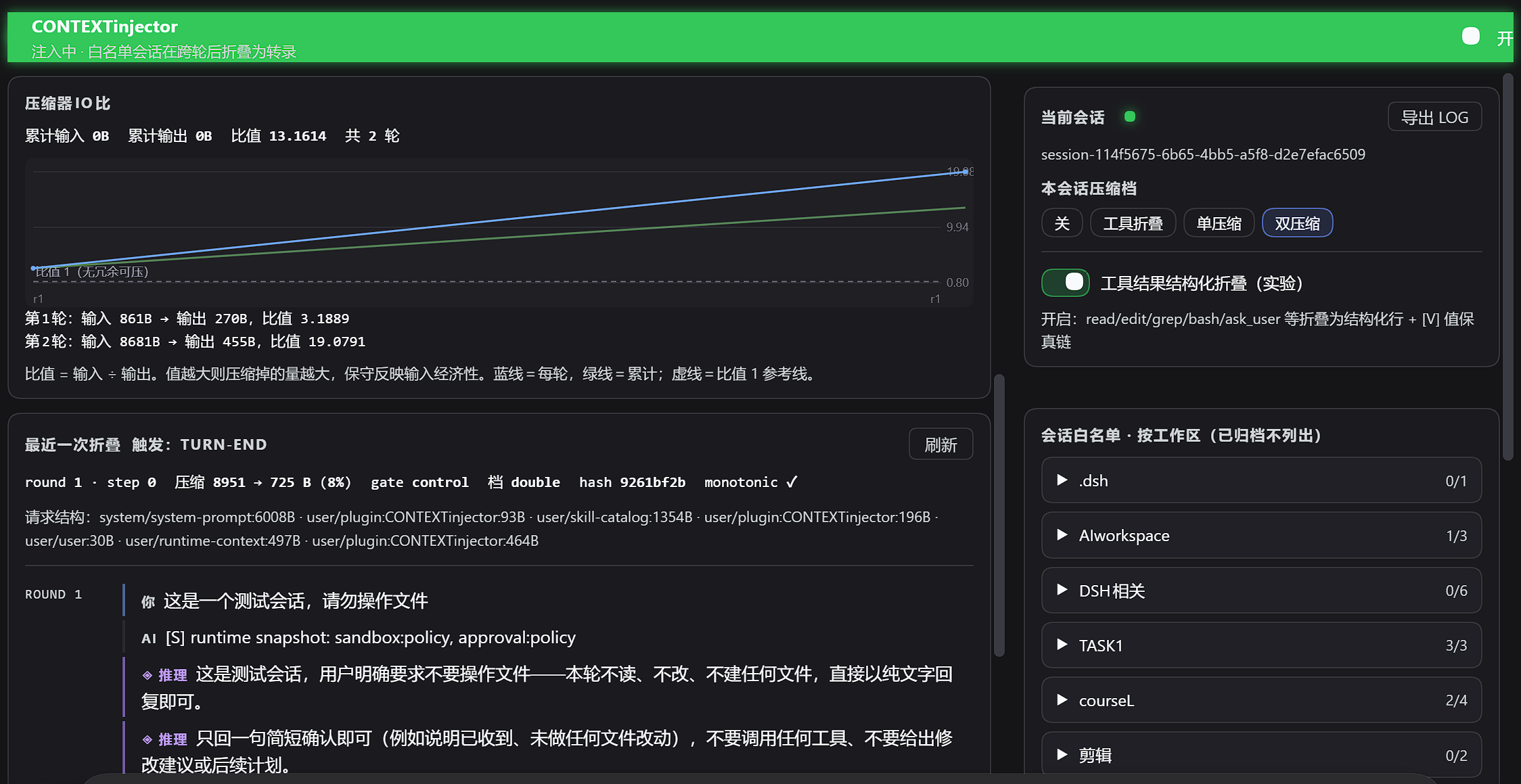The height and width of the screenshot is (784, 1521).
Task: Click the ROUND 1 label
Action: pyautogui.click(x=53, y=594)
